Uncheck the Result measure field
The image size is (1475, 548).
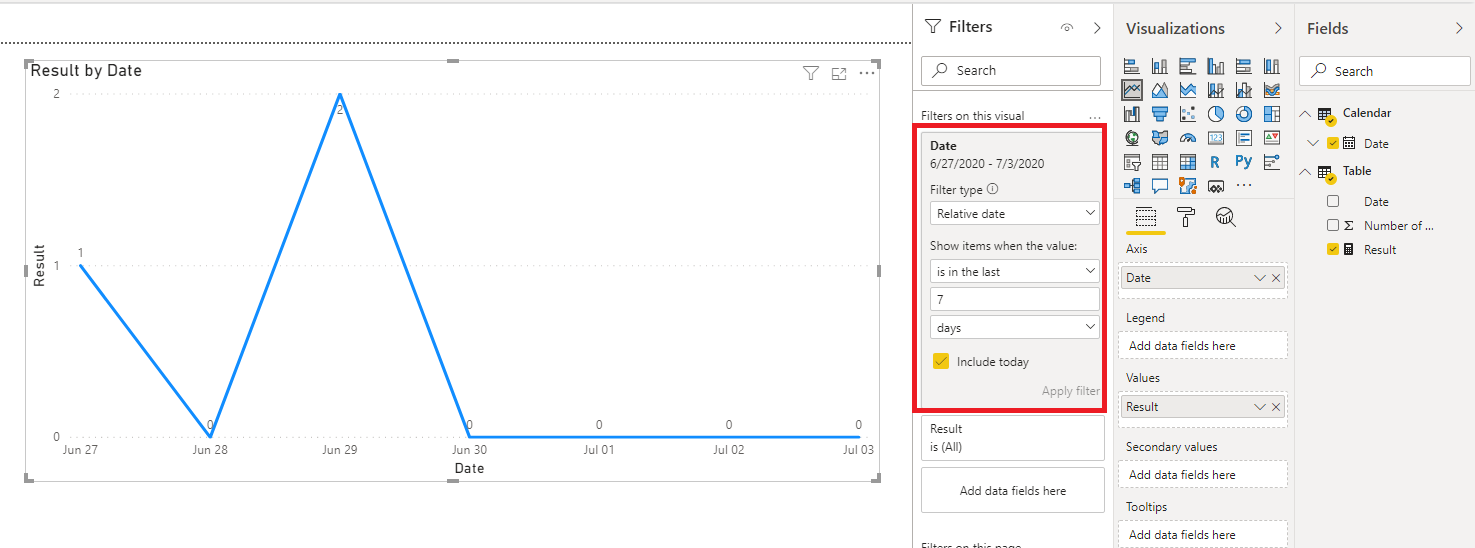pos(1333,249)
